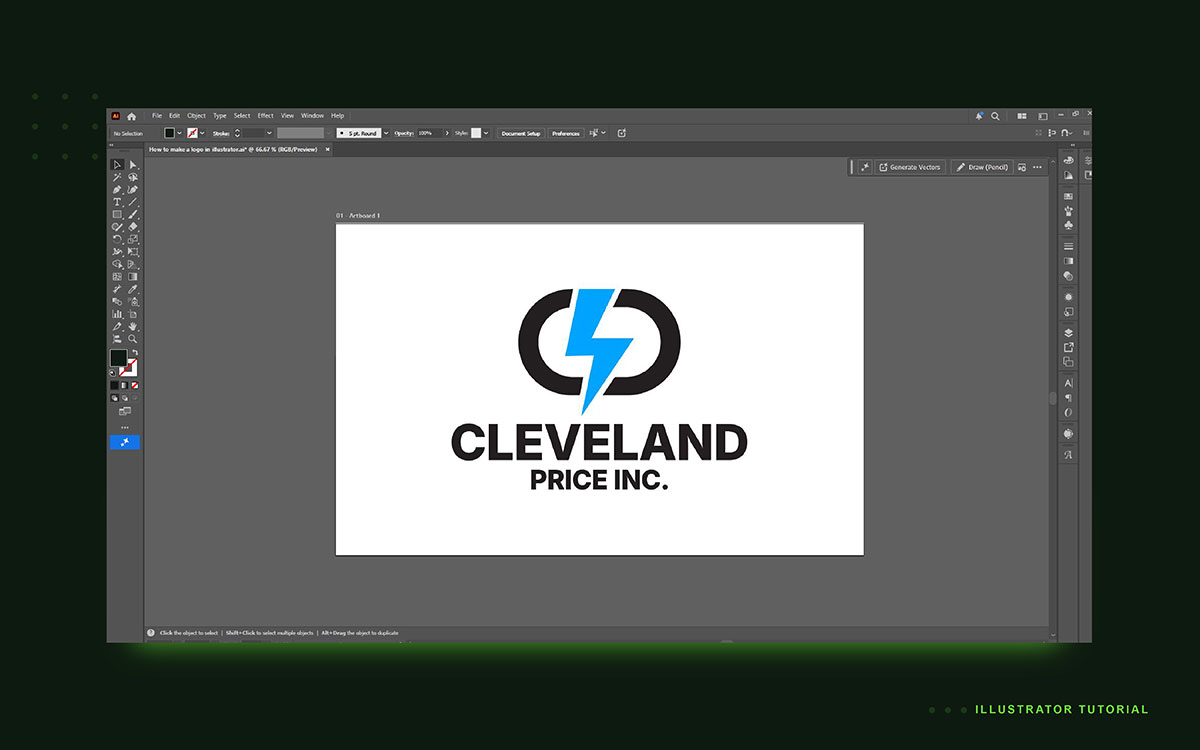This screenshot has height=750, width=1200.
Task: Click the Preferences button
Action: click(565, 133)
